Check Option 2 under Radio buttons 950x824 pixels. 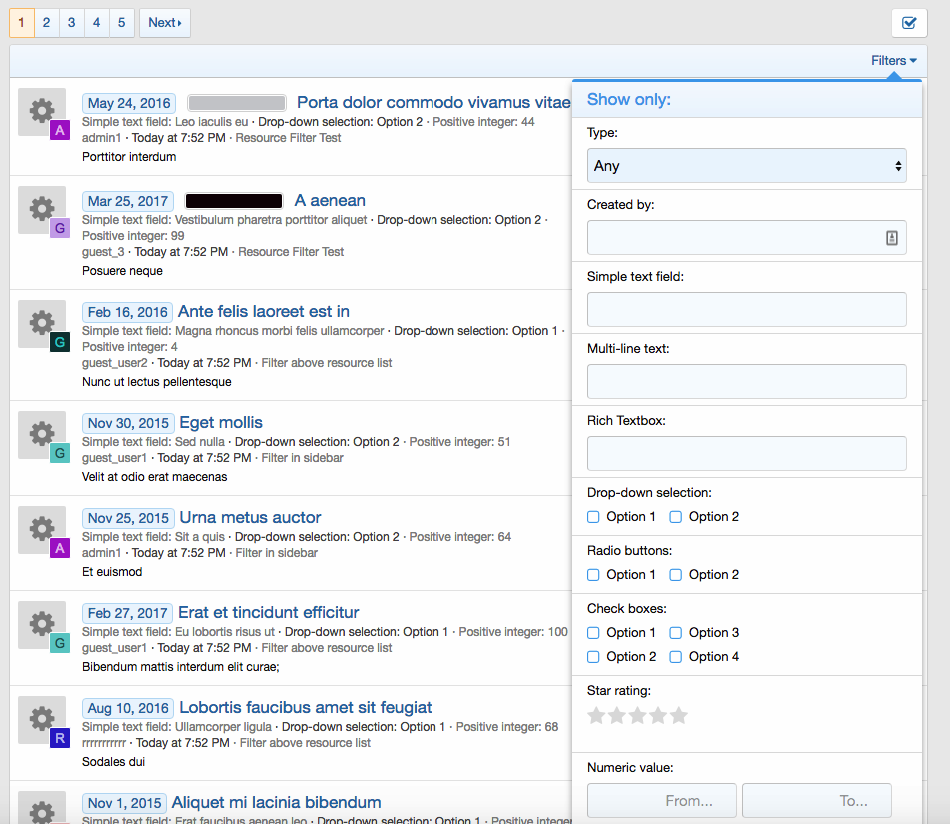point(676,575)
